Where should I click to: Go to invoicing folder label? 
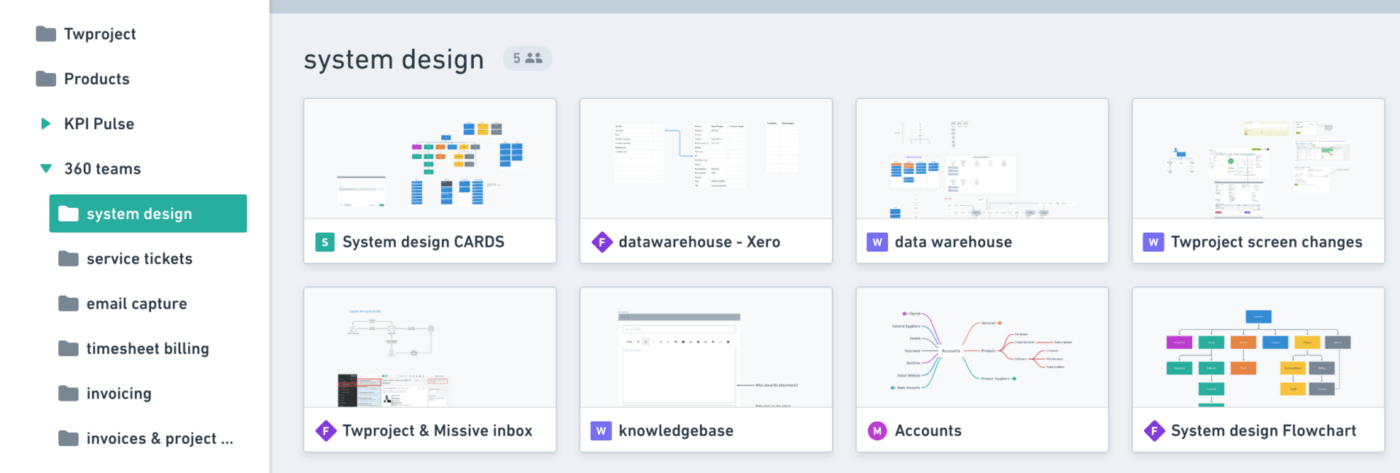119,394
